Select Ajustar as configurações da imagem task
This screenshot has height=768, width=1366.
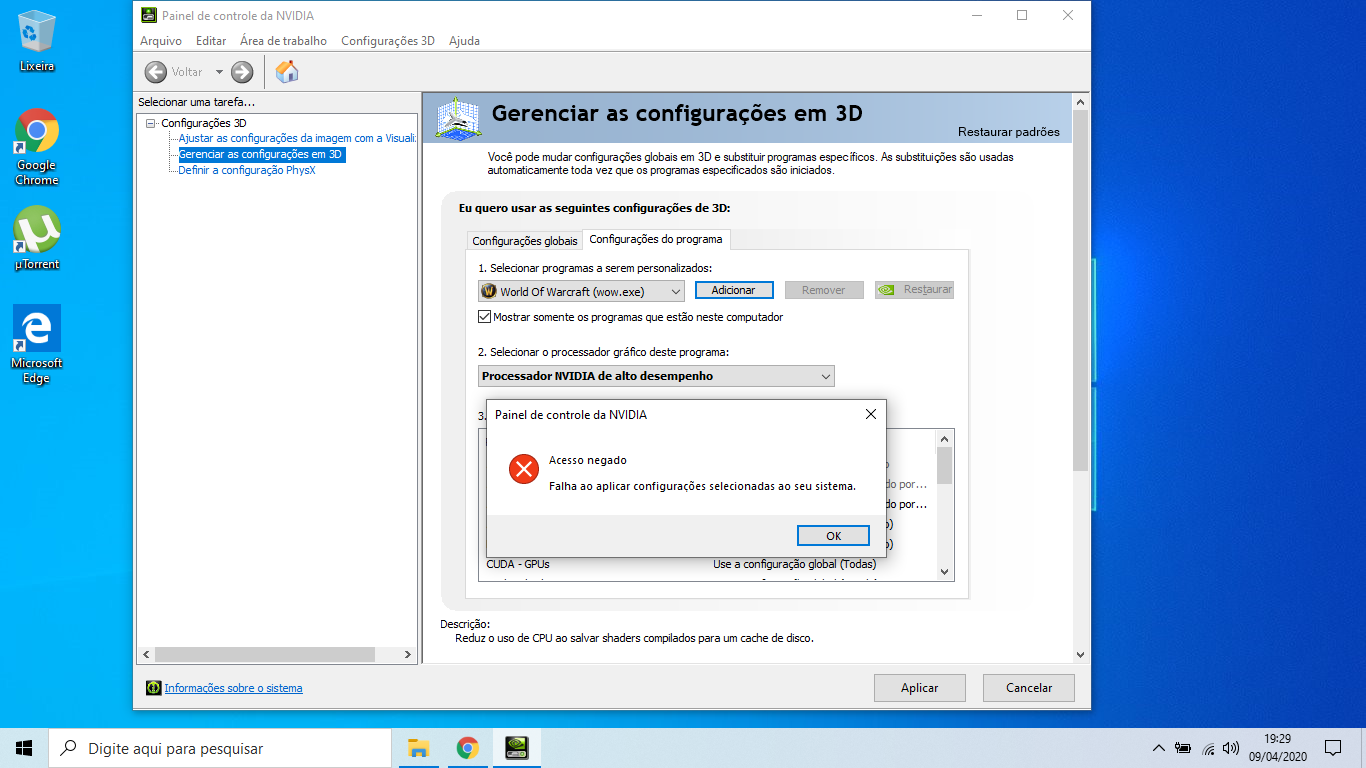pyautogui.click(x=297, y=138)
